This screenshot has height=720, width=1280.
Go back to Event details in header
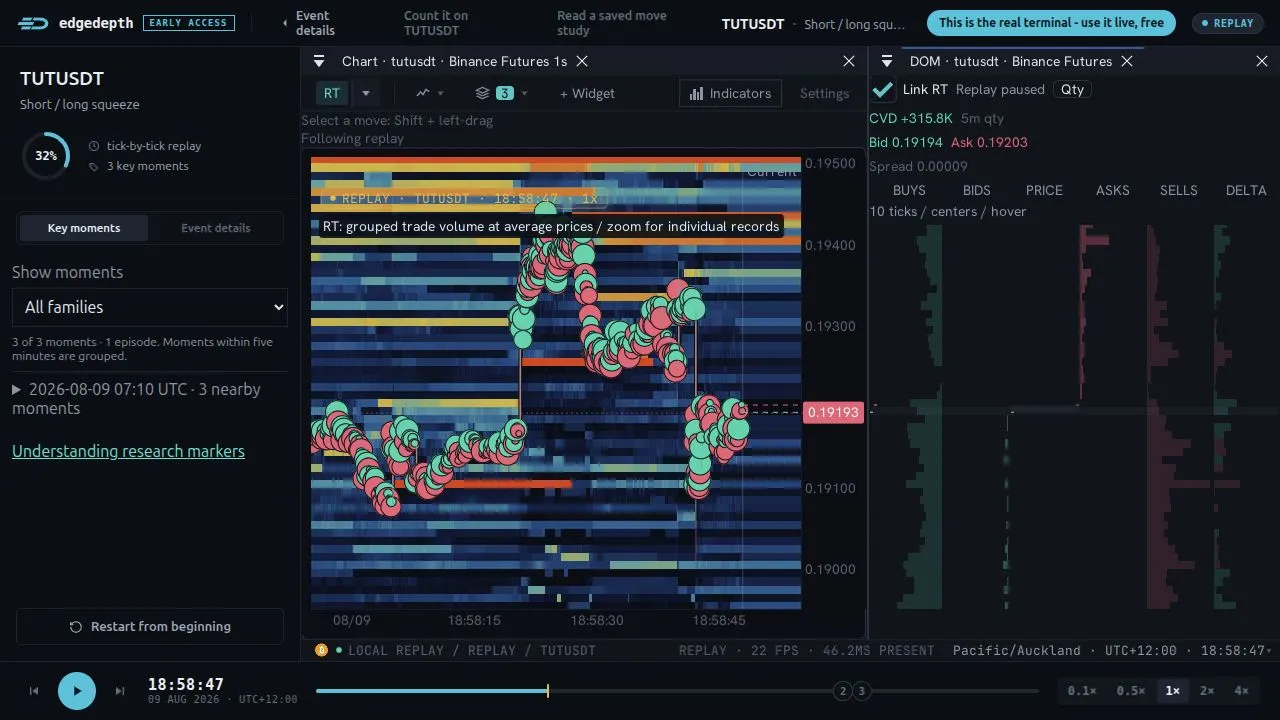310,22
